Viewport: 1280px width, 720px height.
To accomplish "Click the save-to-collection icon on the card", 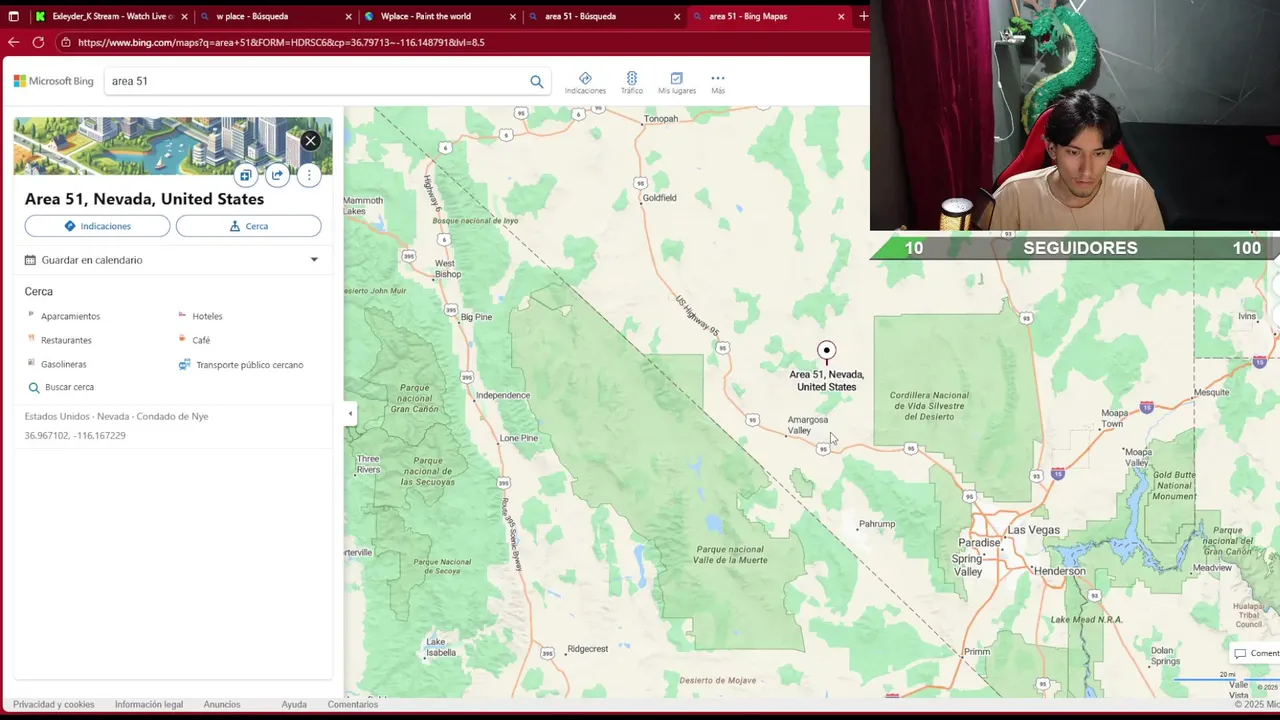I will click(245, 175).
